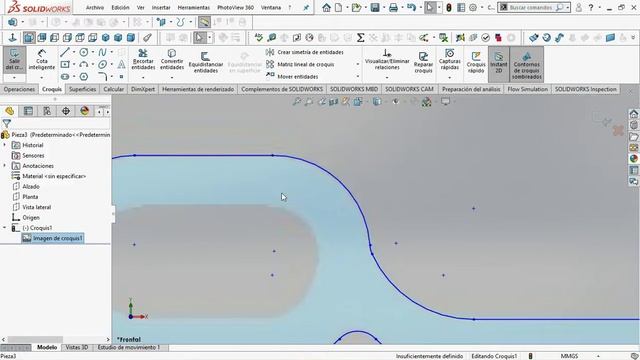Switch to the DimXpert tab
This screenshot has height=360, width=640.
(143, 89)
